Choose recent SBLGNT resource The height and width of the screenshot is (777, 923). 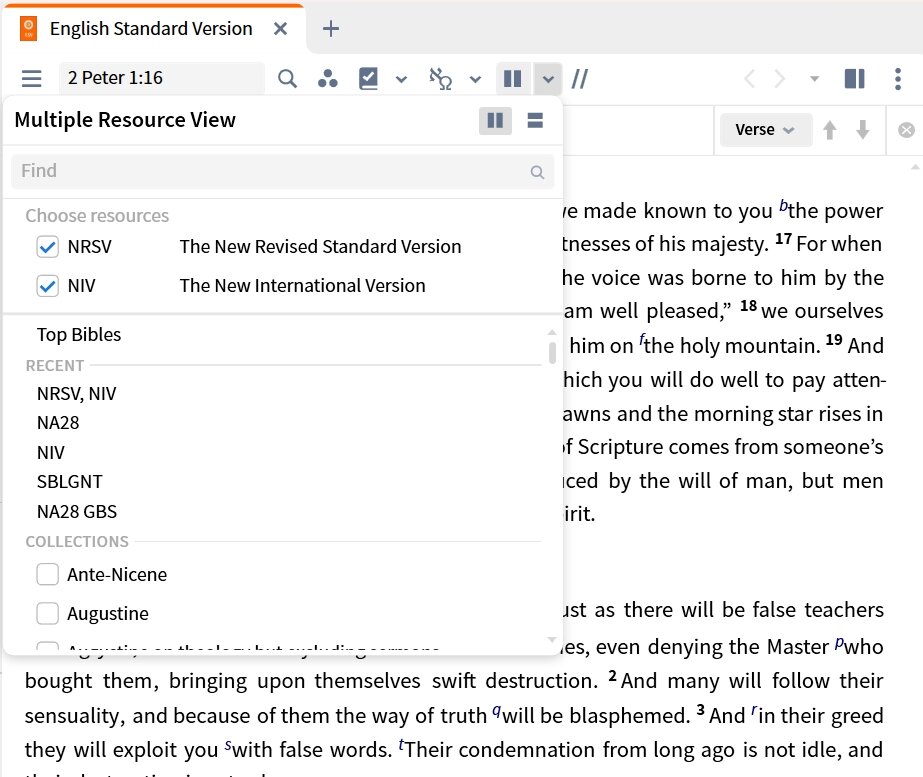coord(69,482)
